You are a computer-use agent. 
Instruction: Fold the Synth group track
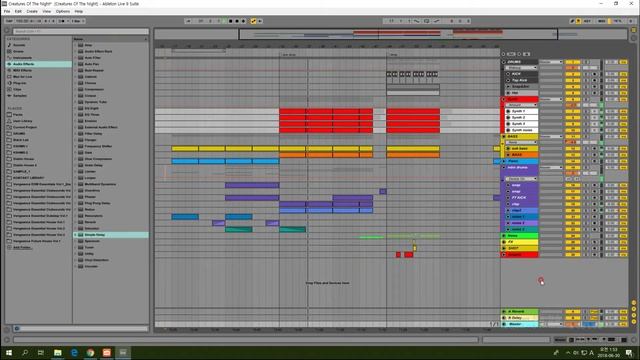tap(504, 99)
